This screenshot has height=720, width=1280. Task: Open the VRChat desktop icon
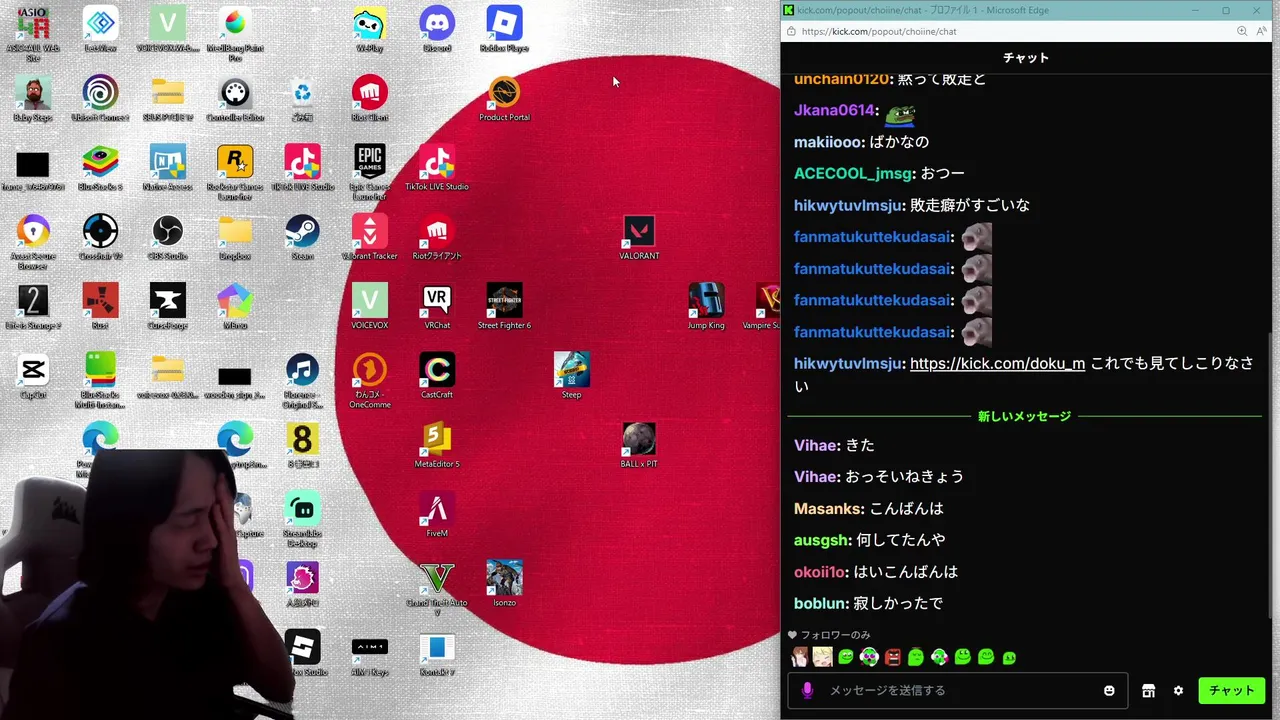tap(437, 306)
